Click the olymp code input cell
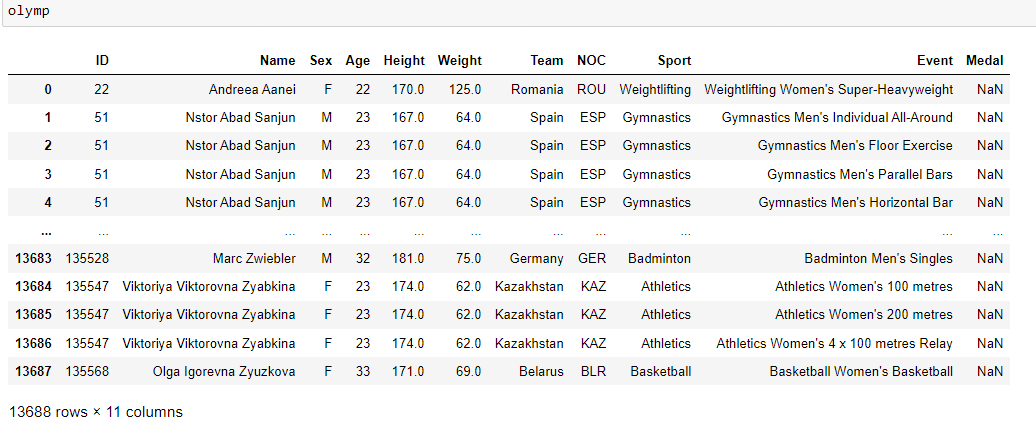Viewport: 1036px width, 424px height. 518,13
